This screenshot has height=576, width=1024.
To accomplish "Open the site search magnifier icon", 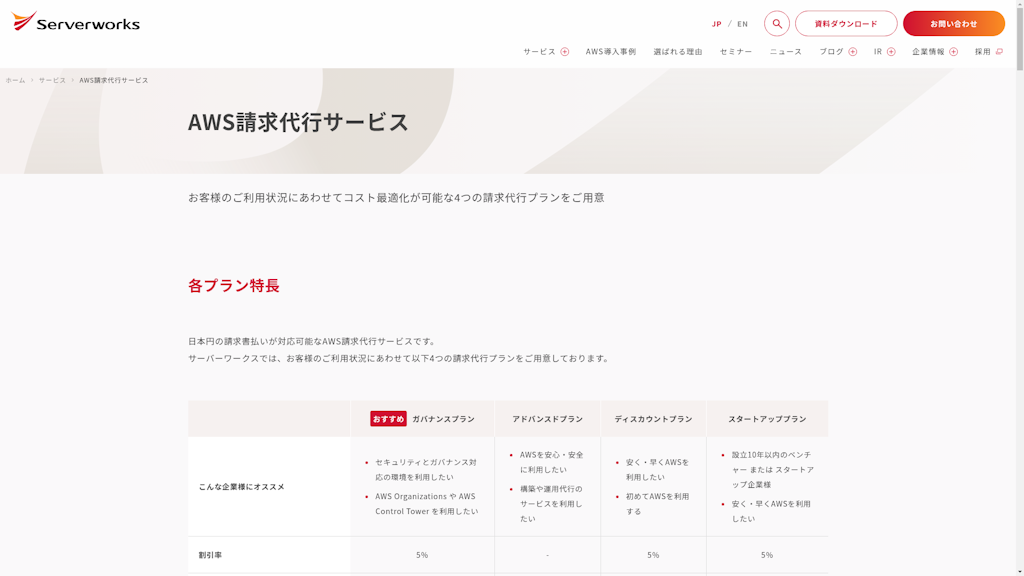I will [776, 22].
